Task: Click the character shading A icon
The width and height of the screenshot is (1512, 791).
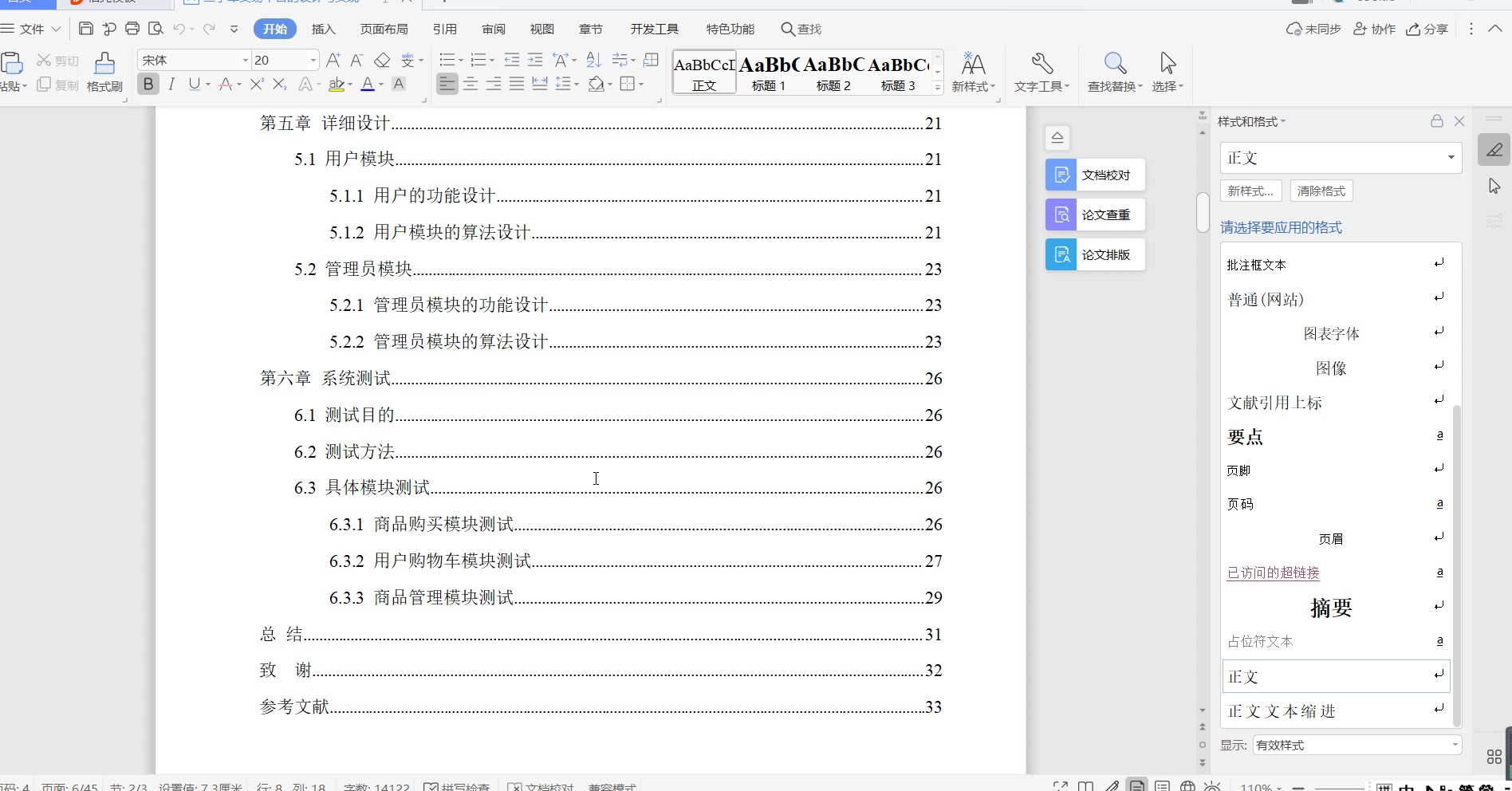Action: pos(399,84)
